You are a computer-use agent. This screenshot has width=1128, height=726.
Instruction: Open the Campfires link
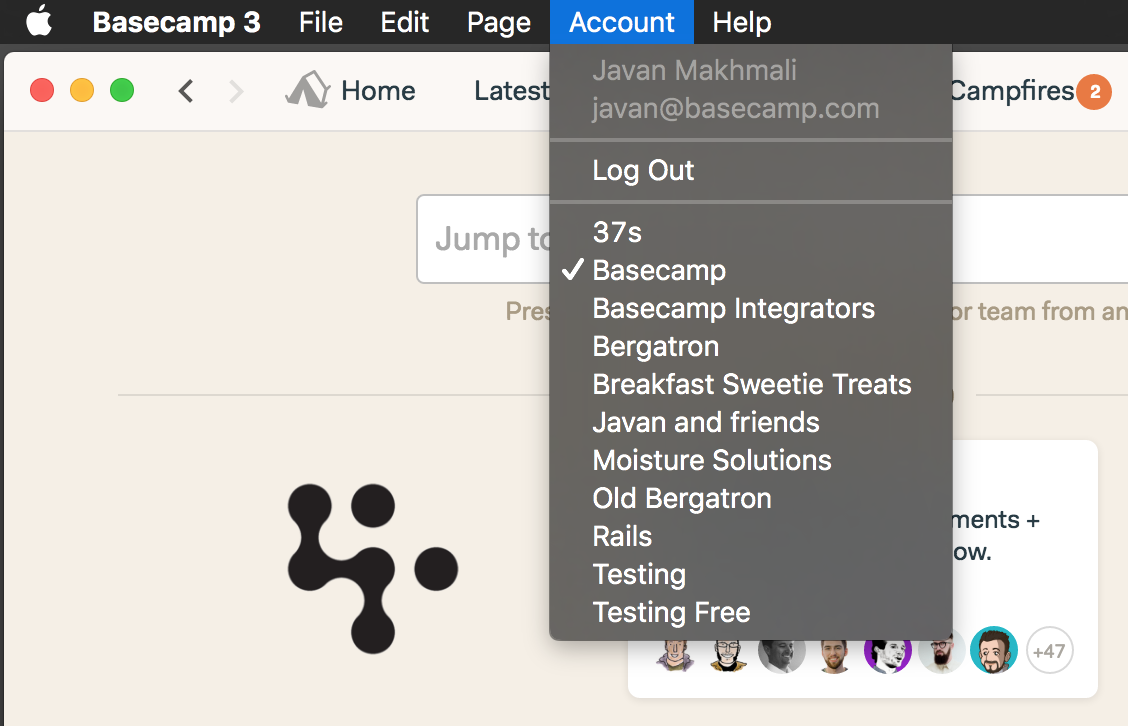1011,91
